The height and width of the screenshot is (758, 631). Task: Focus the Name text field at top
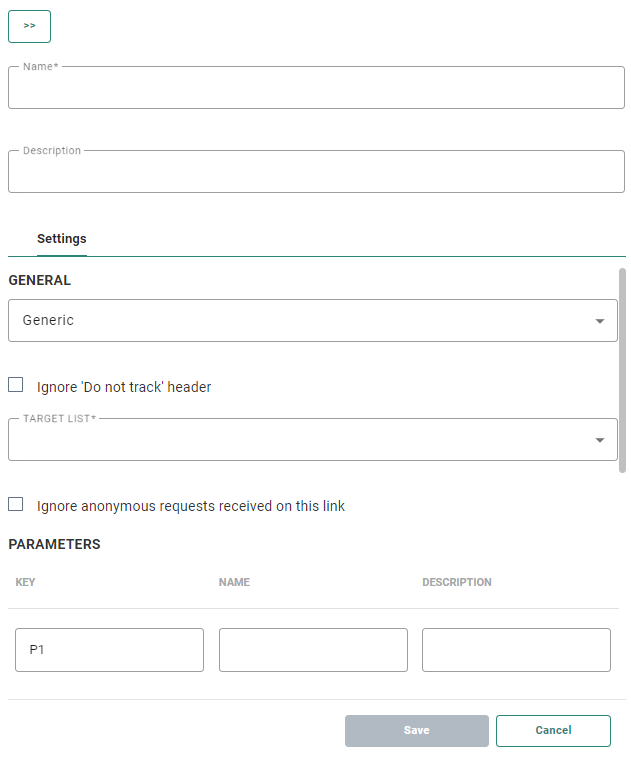tap(316, 89)
